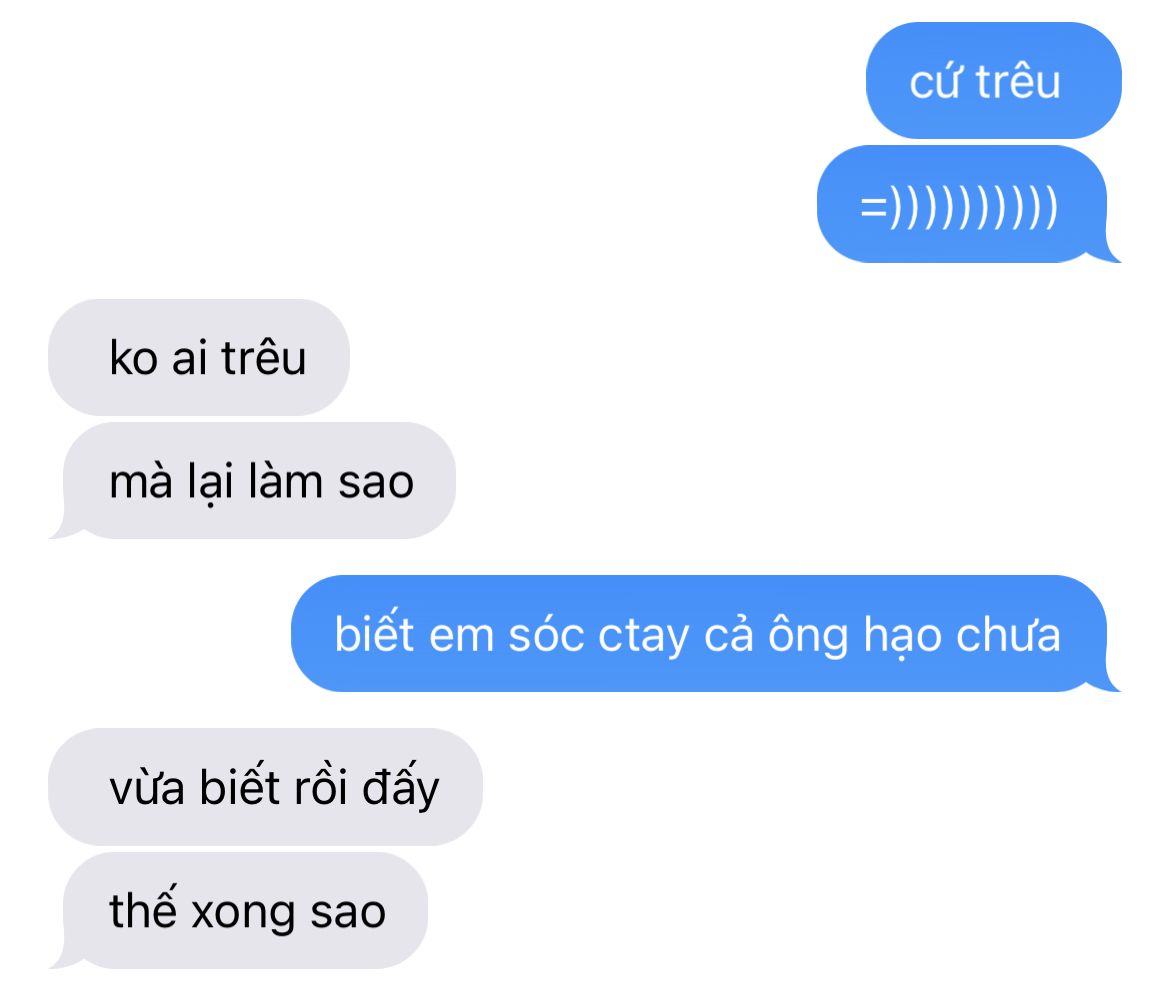Click the word 'rồi' in the received message
This screenshot has width=1170, height=997.
tap(321, 786)
